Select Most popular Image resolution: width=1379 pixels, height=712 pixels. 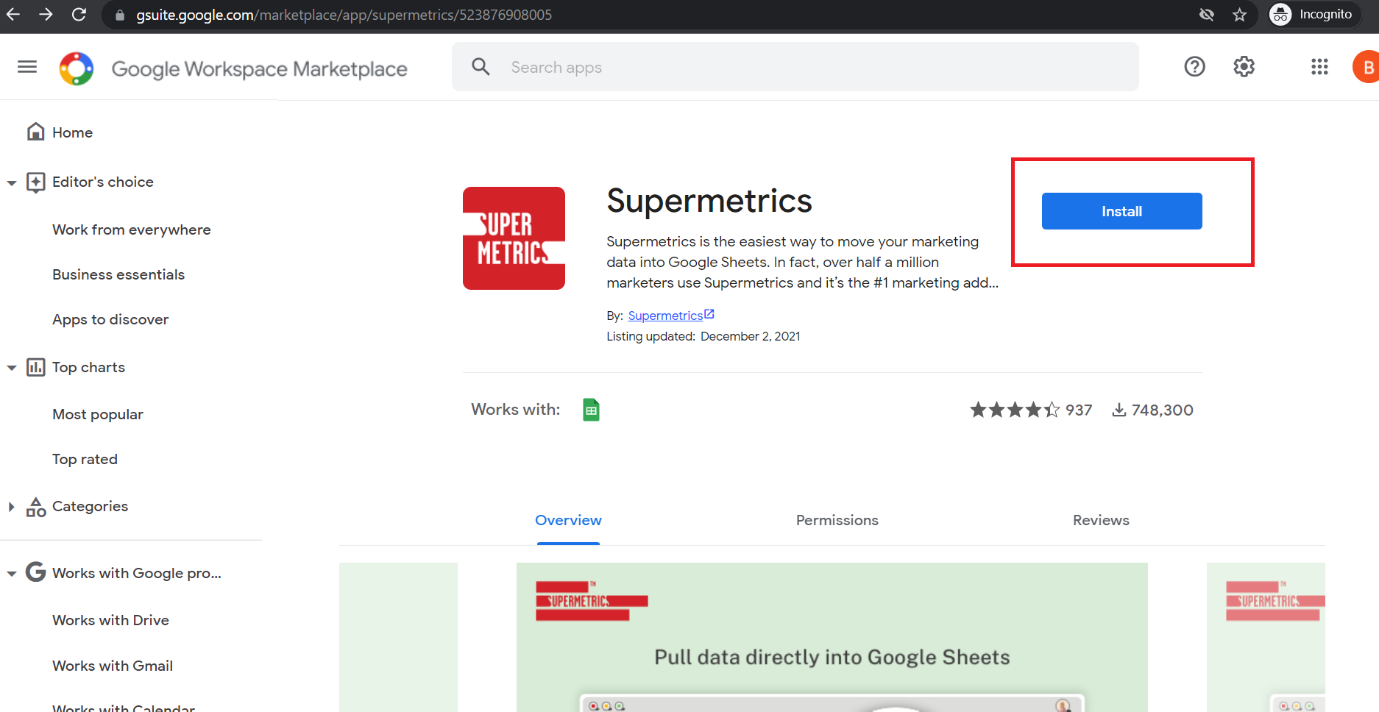tap(98, 414)
